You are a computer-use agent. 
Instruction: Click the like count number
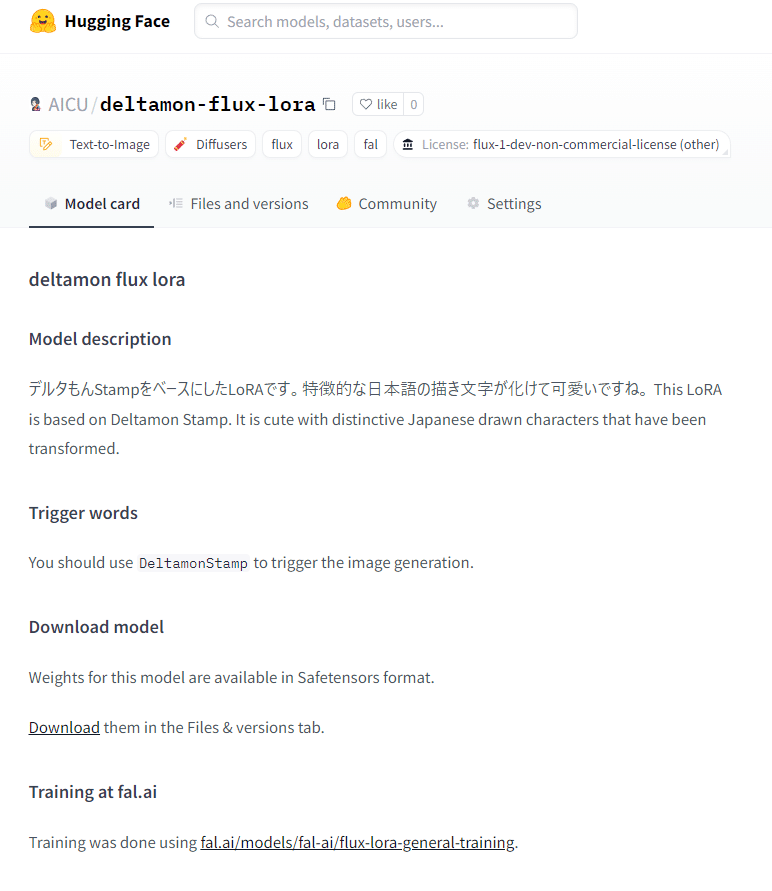coord(414,105)
